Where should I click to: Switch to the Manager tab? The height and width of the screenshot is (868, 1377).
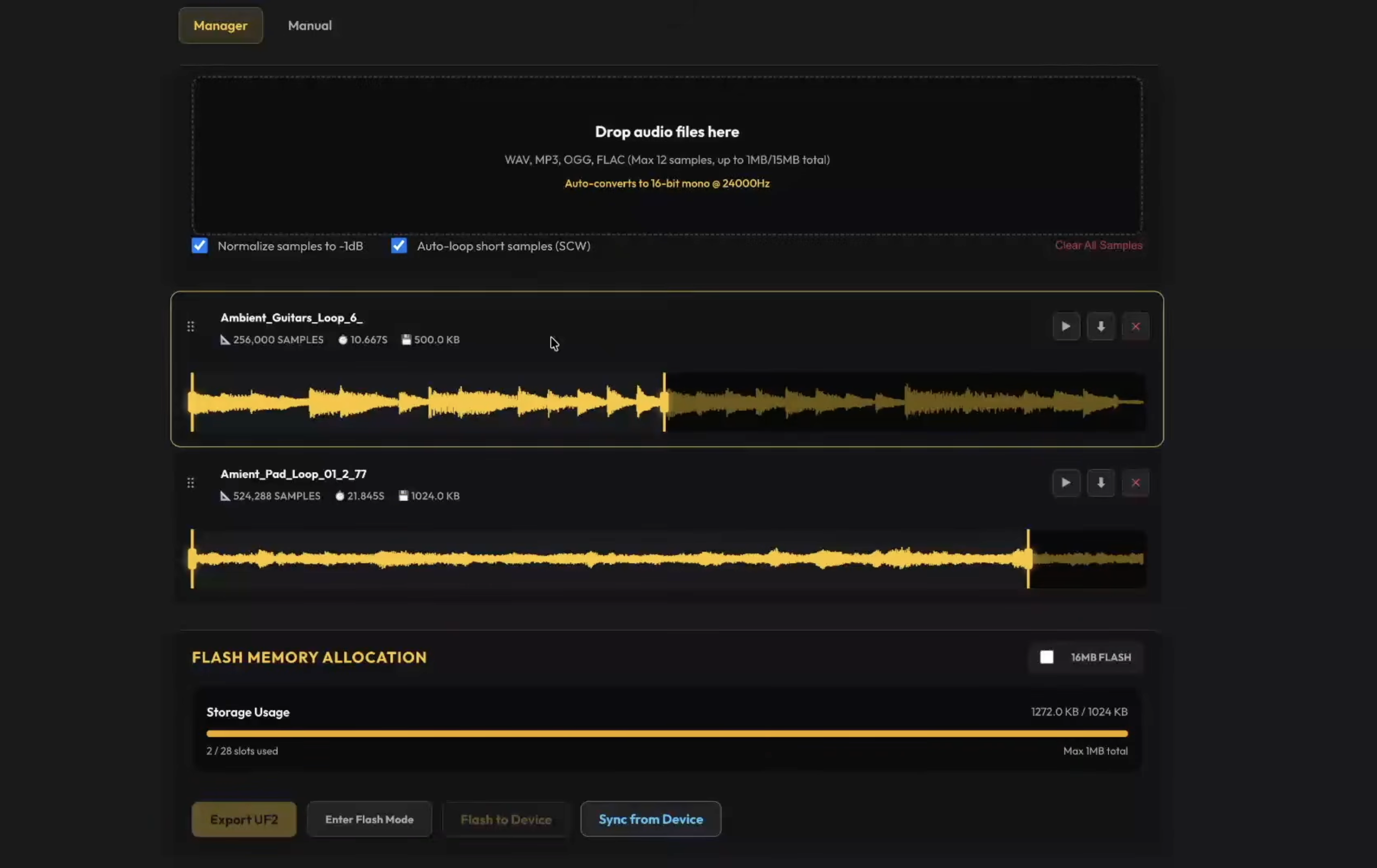pos(220,25)
